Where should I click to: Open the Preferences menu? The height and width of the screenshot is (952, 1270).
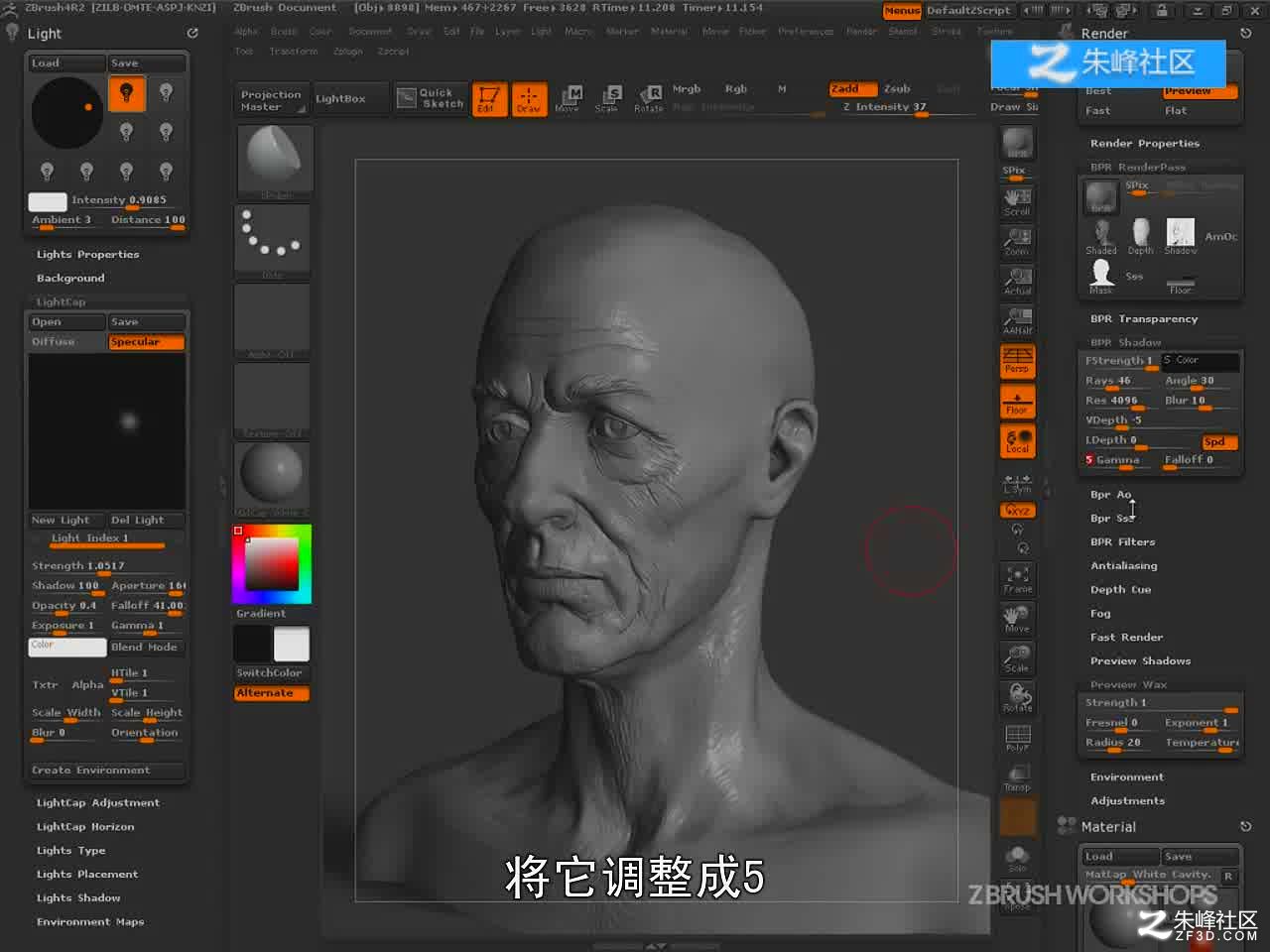(x=806, y=32)
